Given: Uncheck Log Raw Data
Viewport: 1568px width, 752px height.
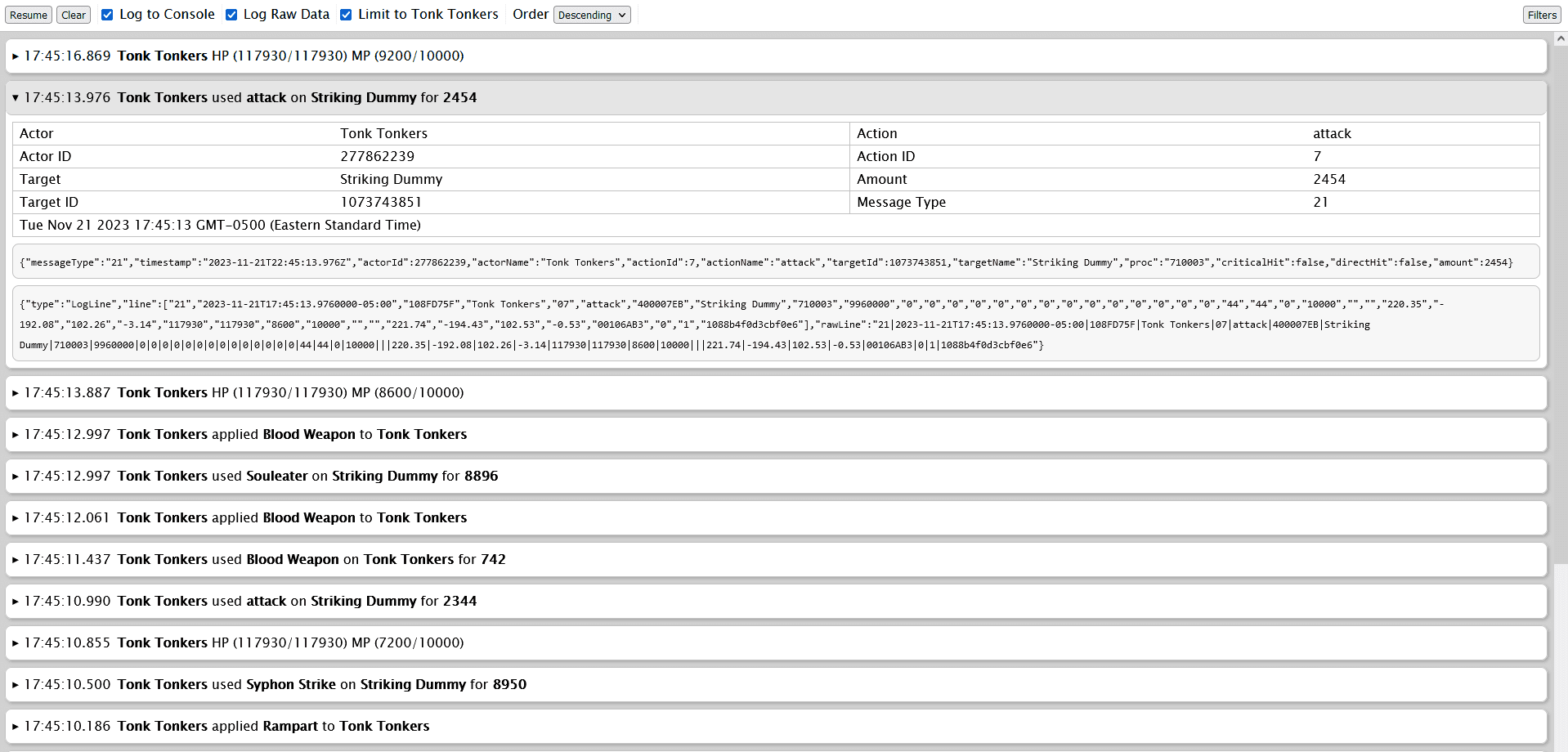Looking at the screenshot, I should coord(231,14).
